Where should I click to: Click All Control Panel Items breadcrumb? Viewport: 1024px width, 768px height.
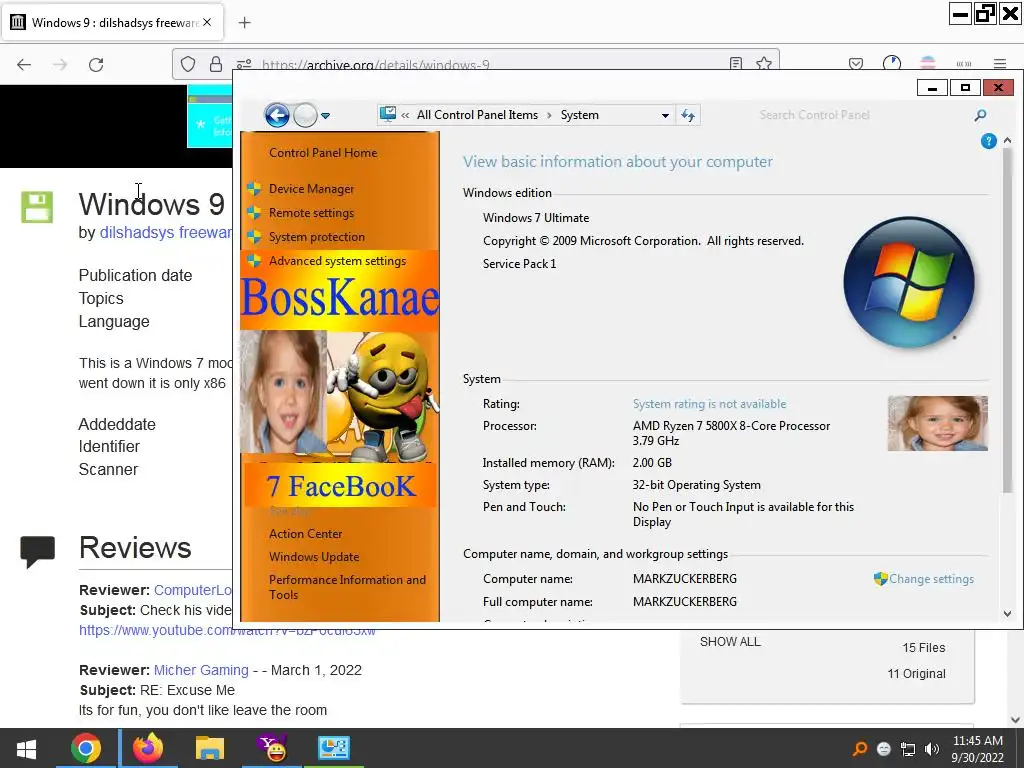(x=477, y=115)
